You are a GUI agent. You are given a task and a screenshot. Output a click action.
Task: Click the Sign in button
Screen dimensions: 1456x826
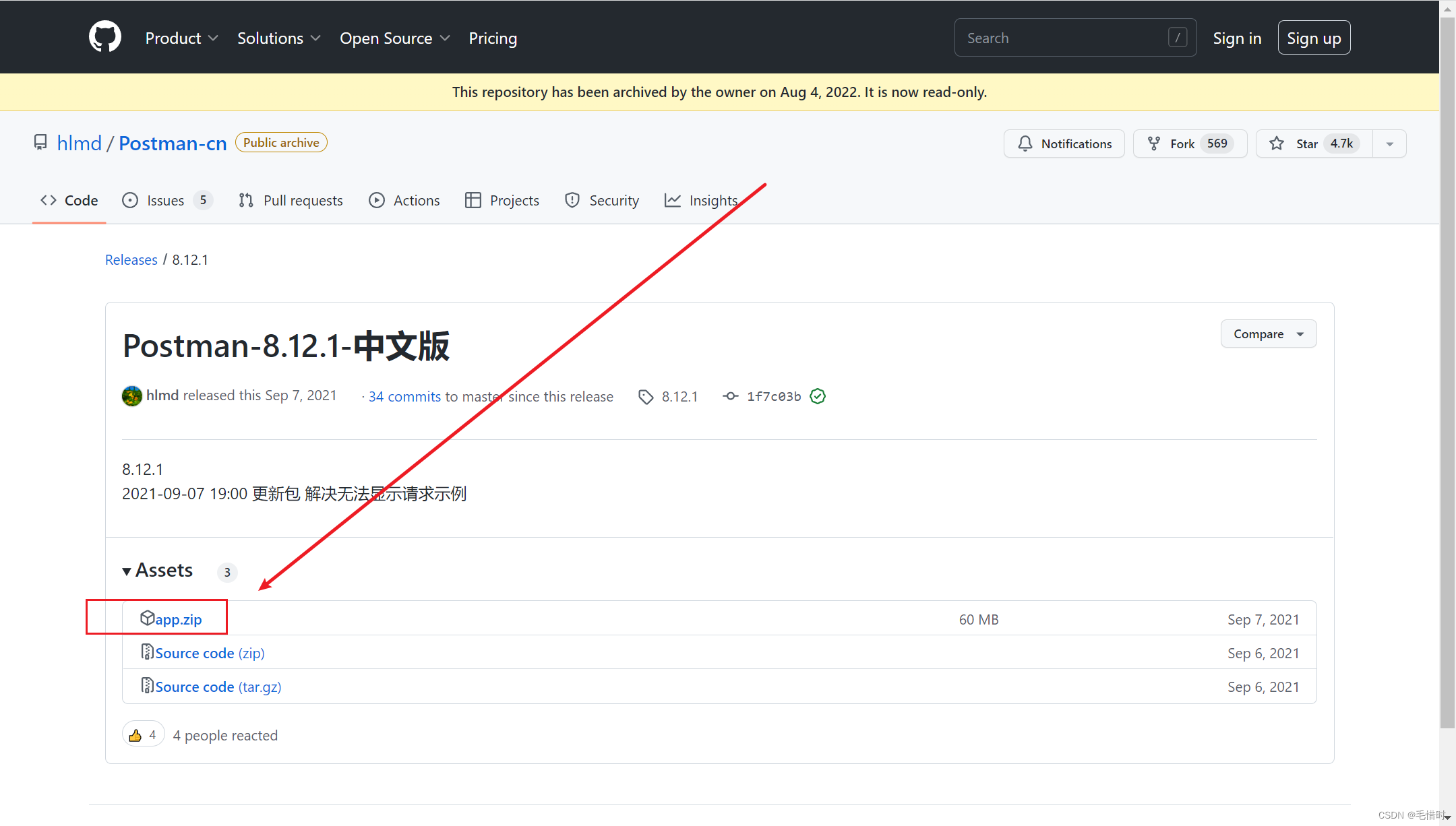click(1238, 38)
